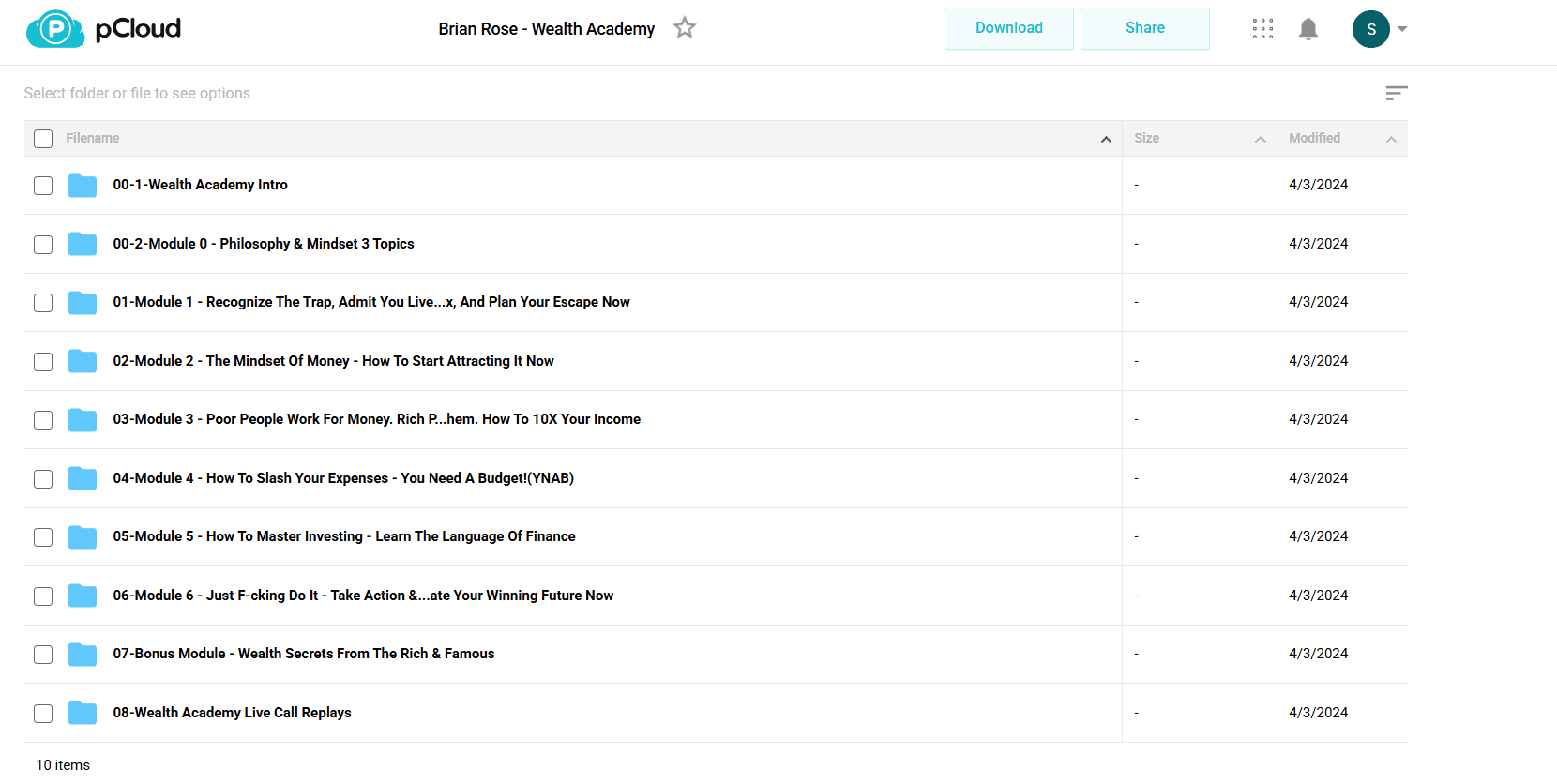Image resolution: width=1557 pixels, height=784 pixels.
Task: Open 02-Module 2 - The Mindset Of Money folder
Action: click(334, 361)
